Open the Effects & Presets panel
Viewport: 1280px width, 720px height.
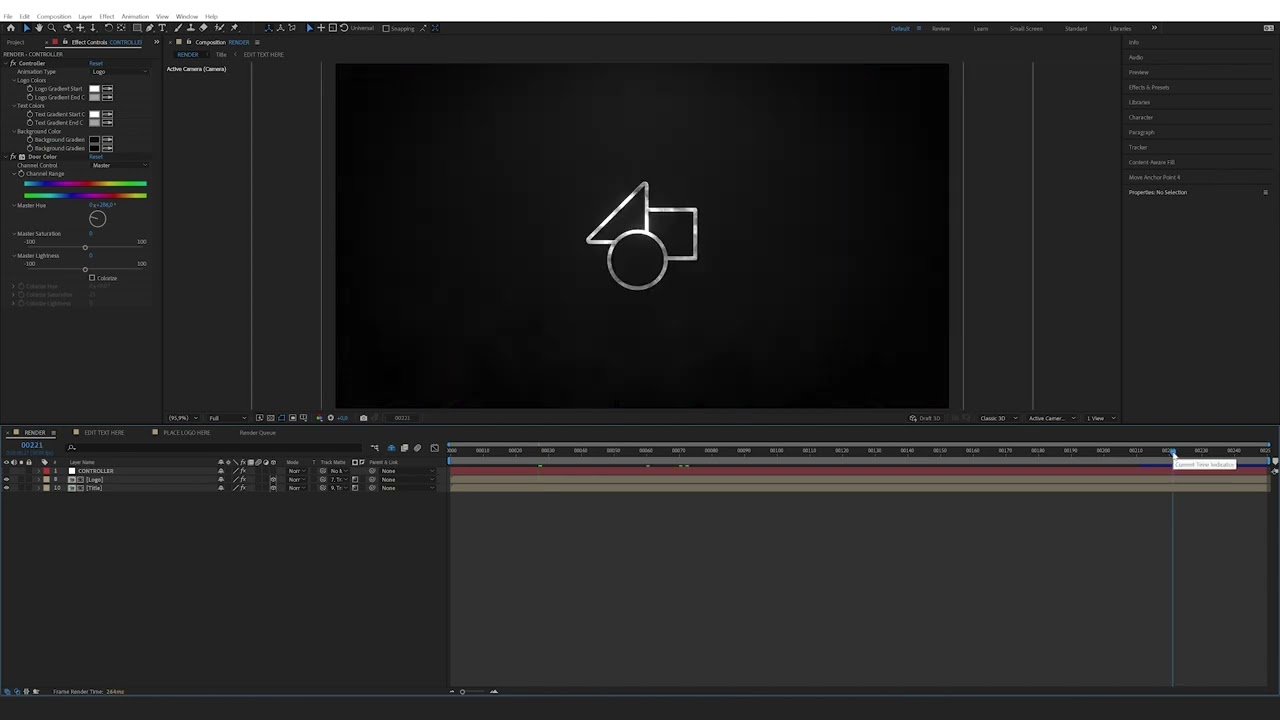click(1149, 87)
